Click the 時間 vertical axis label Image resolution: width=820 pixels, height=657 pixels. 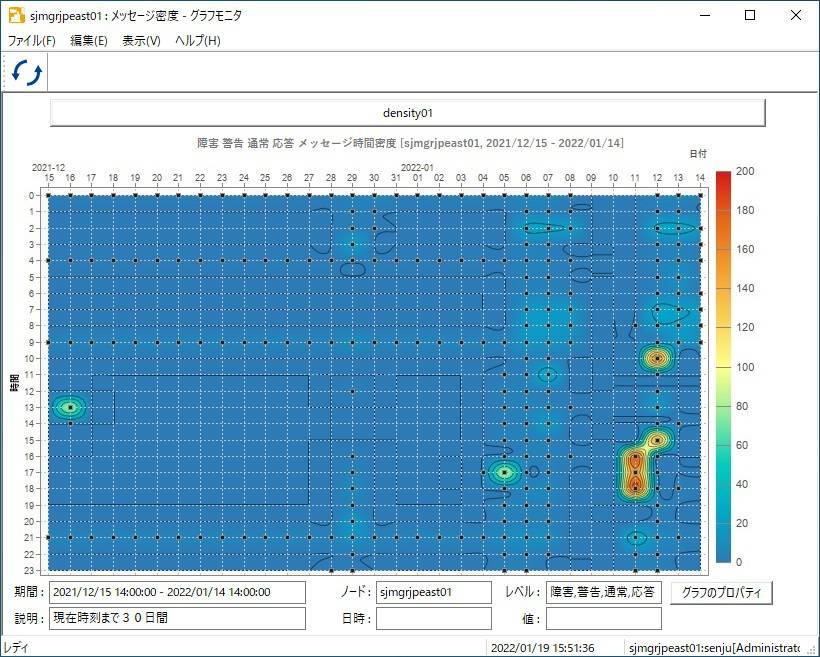click(14, 383)
